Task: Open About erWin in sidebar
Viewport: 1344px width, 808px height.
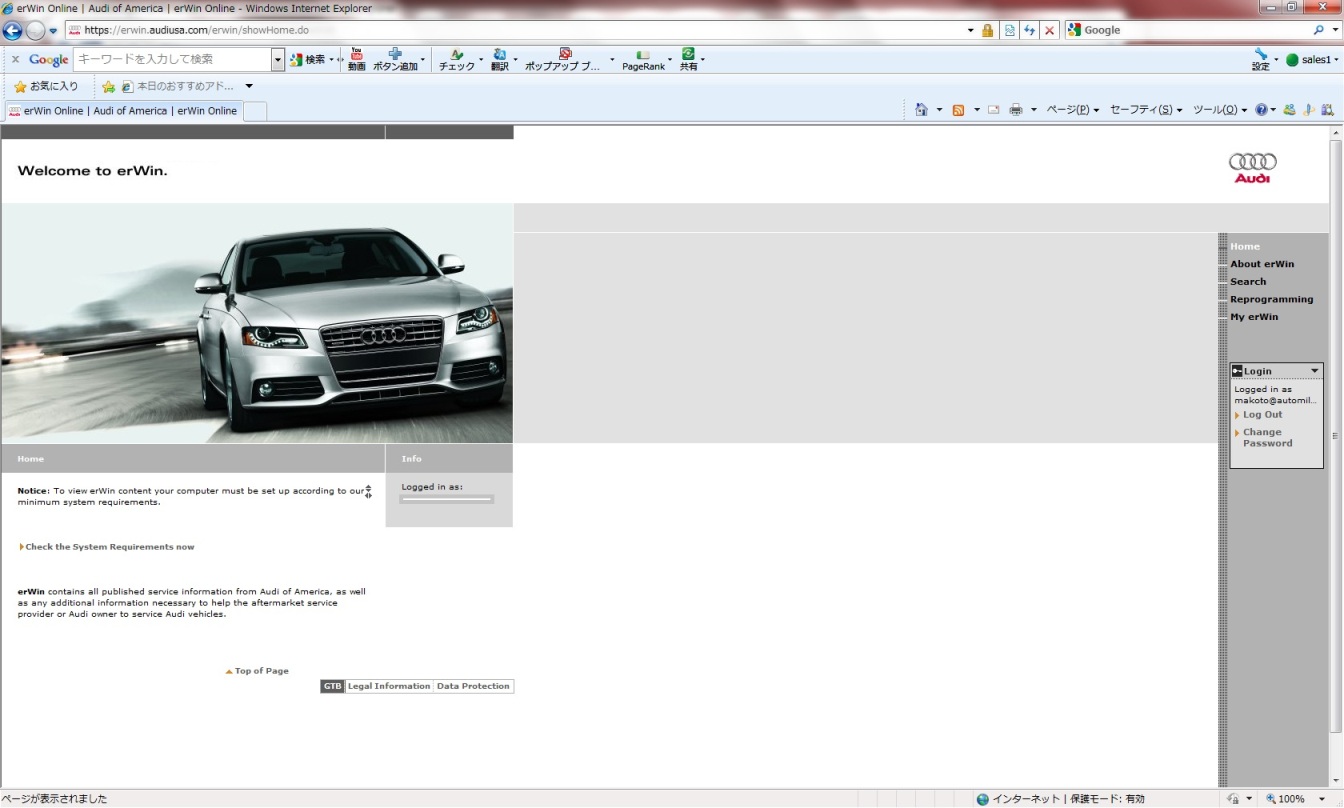Action: [x=1262, y=264]
